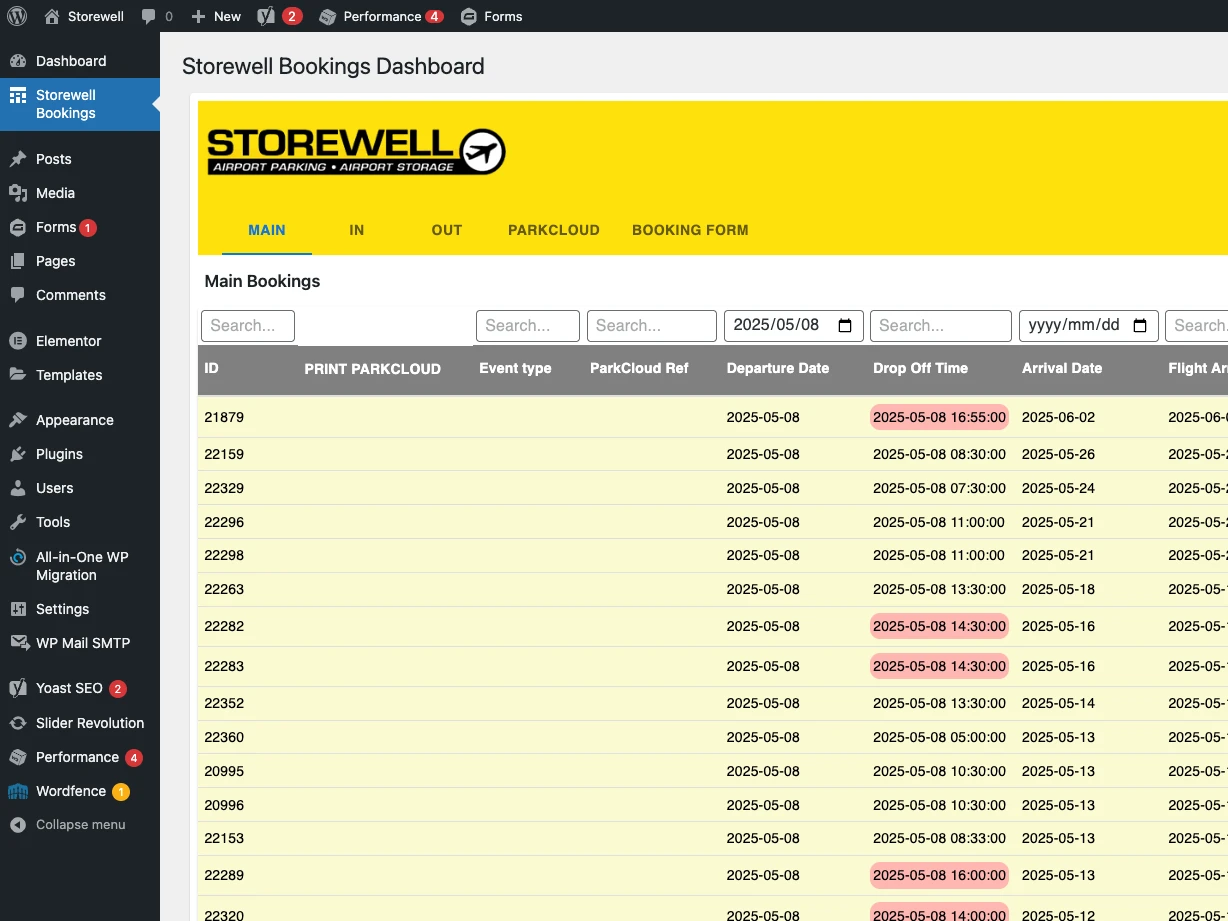
Task: Open Departure Date calendar picker icon
Action: [845, 326]
